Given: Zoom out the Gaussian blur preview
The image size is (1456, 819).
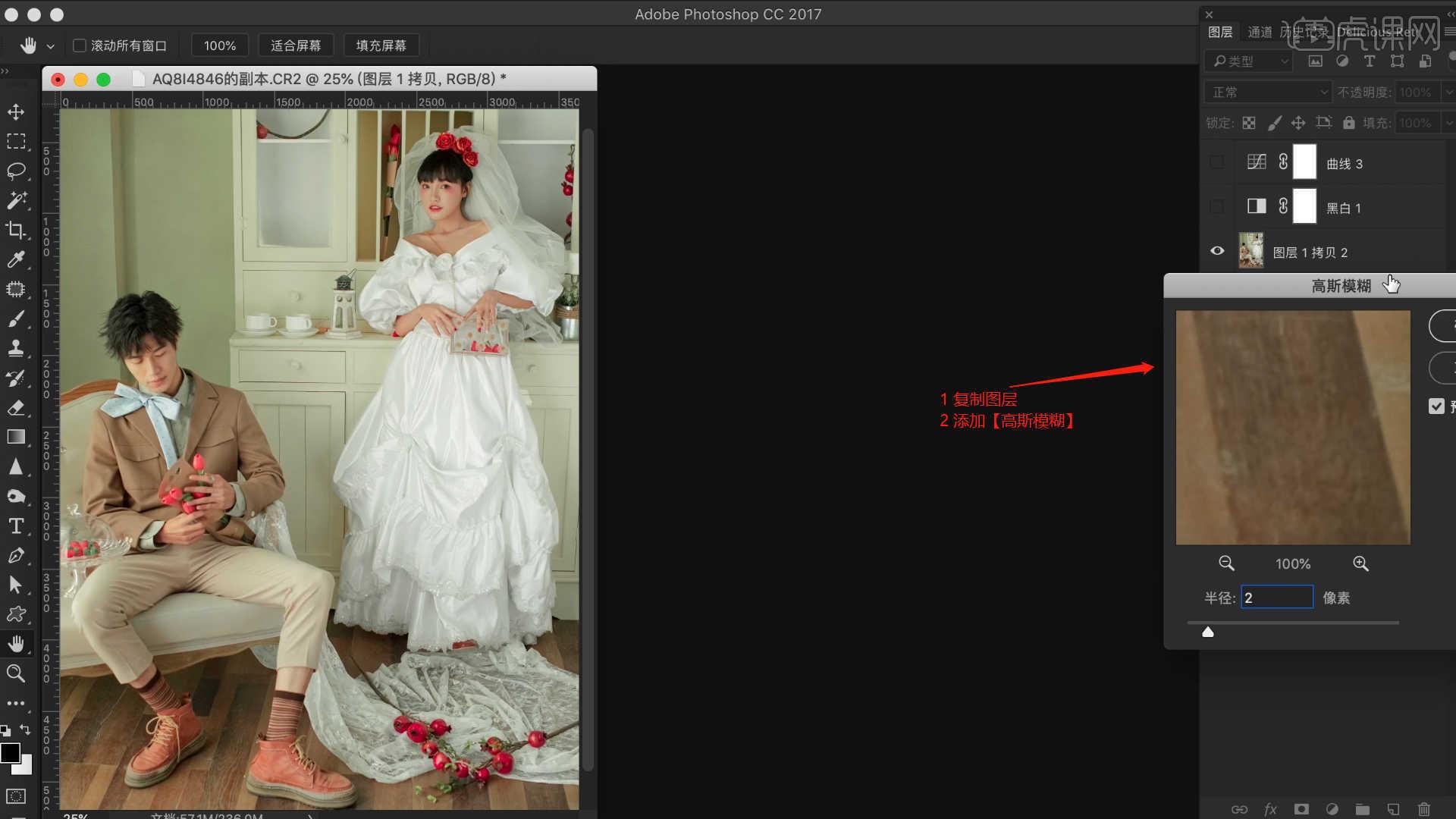Looking at the screenshot, I should (x=1226, y=563).
